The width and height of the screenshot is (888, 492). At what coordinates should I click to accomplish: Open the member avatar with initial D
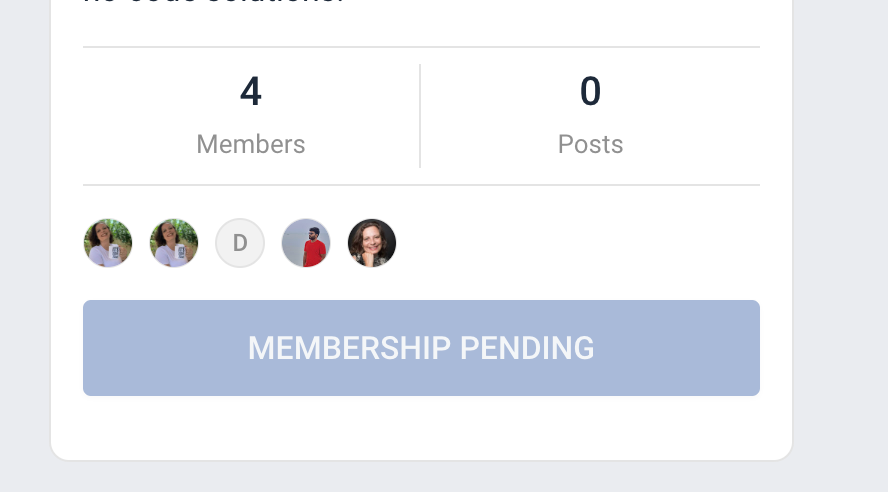(240, 243)
